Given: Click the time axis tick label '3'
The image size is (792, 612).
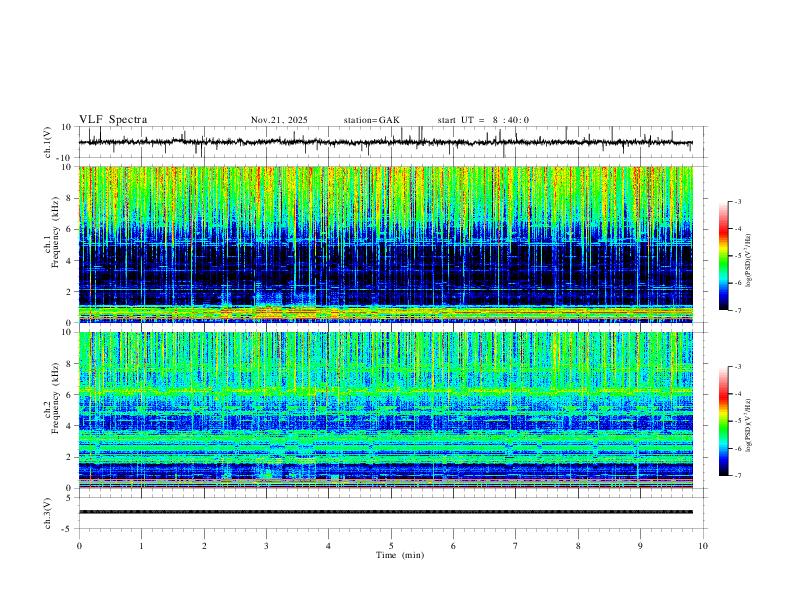Looking at the screenshot, I should [266, 546].
